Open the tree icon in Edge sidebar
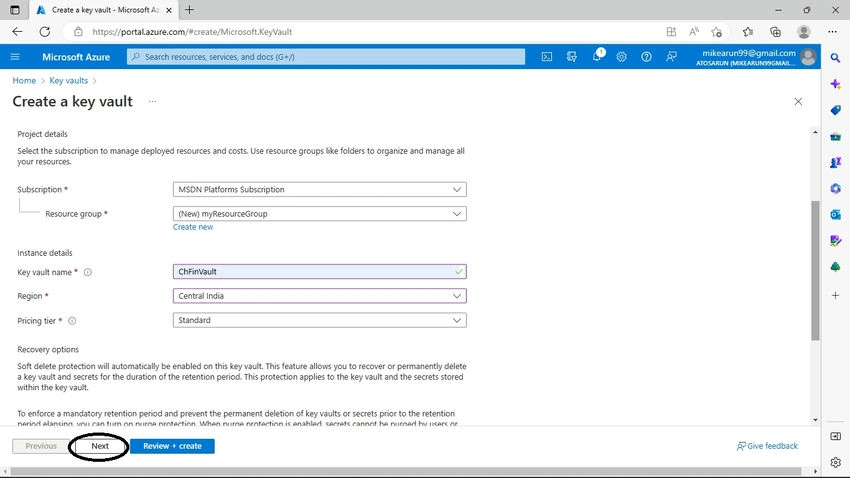The image size is (850, 478). (x=835, y=267)
